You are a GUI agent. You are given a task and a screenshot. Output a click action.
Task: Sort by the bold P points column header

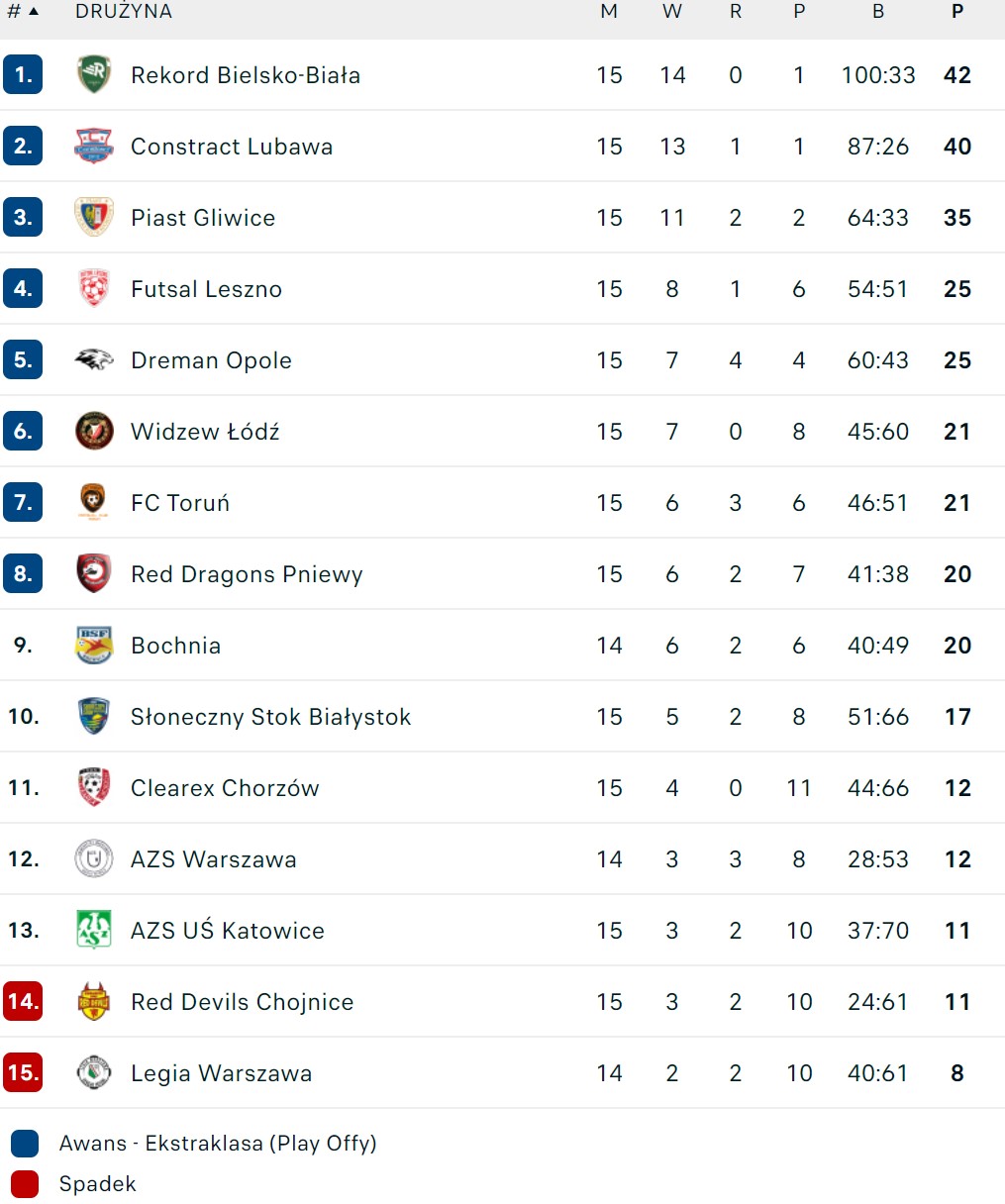pyautogui.click(x=957, y=12)
